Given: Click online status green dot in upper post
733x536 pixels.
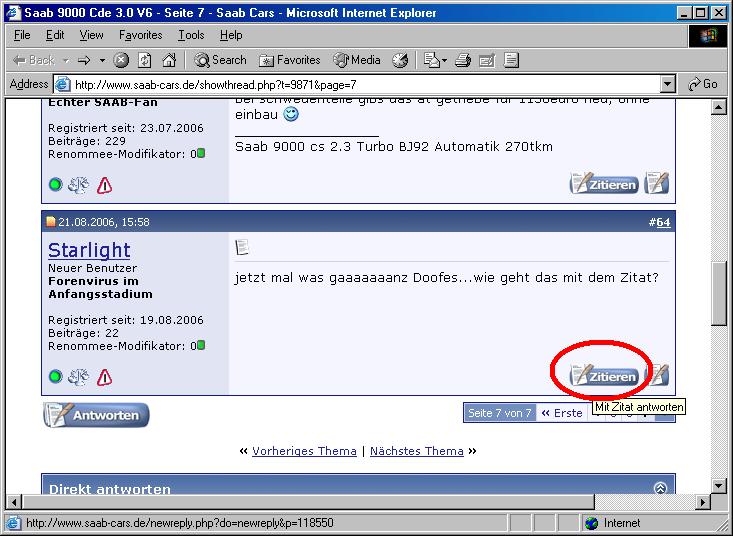Looking at the screenshot, I should click(56, 185).
